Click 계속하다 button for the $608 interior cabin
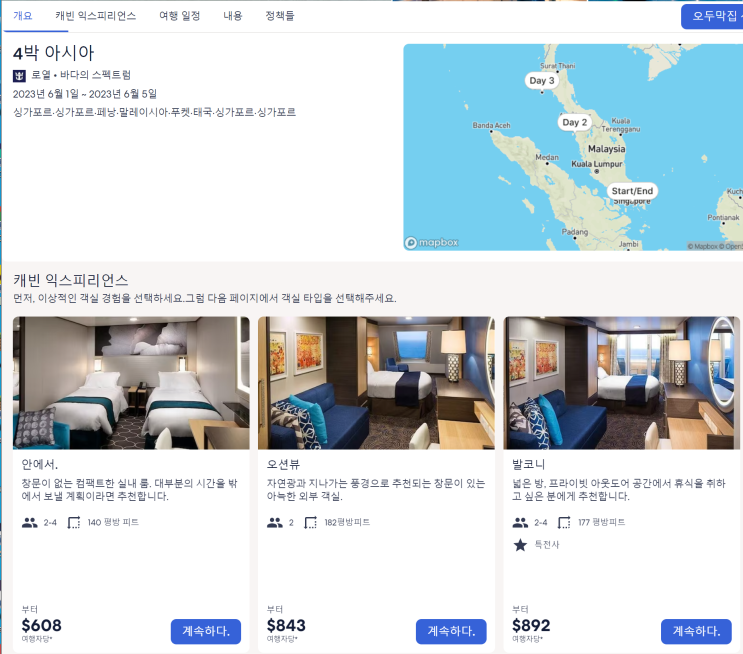Screen dimensions: 743x654 coord(206,631)
